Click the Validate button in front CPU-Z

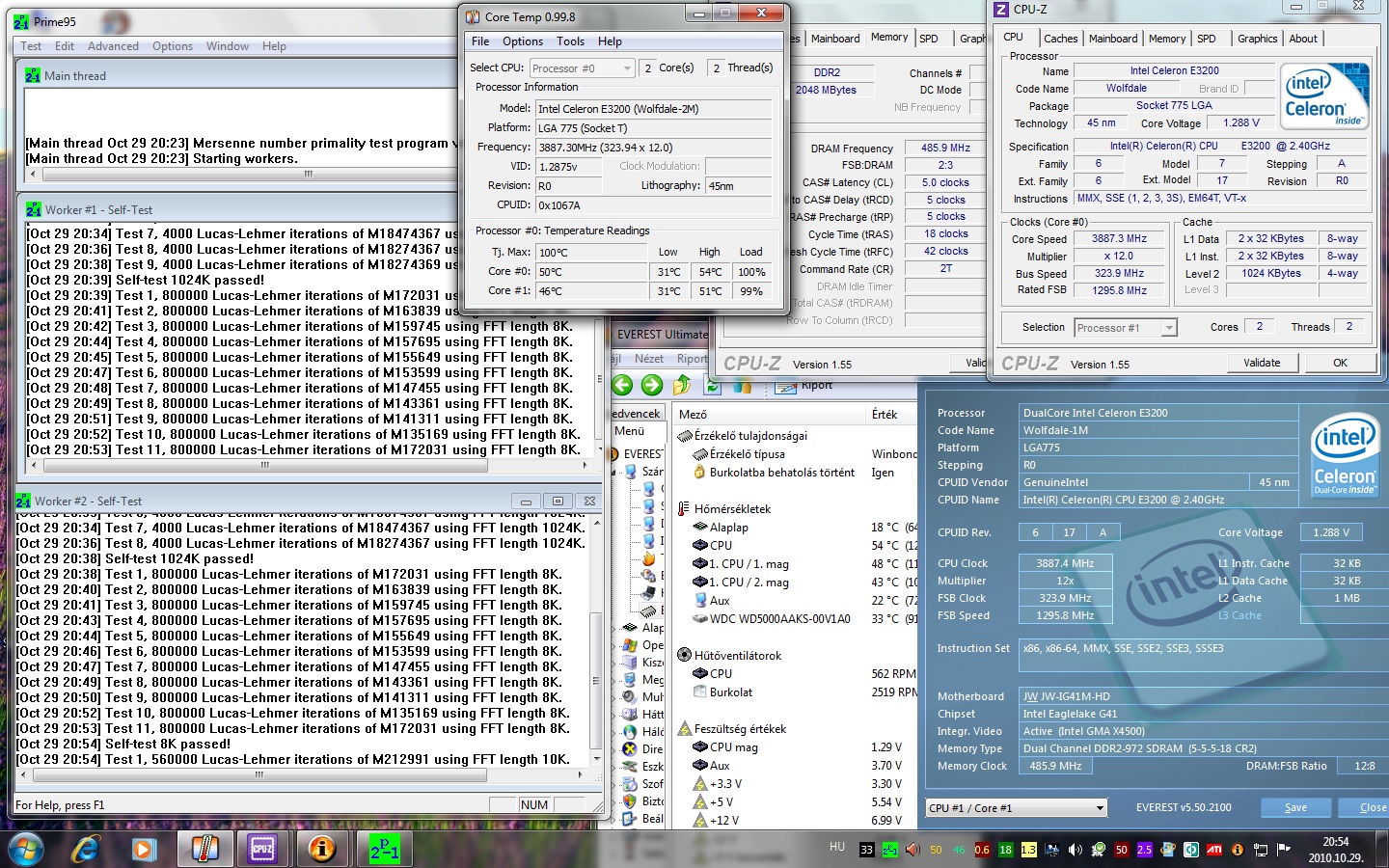click(x=1262, y=363)
